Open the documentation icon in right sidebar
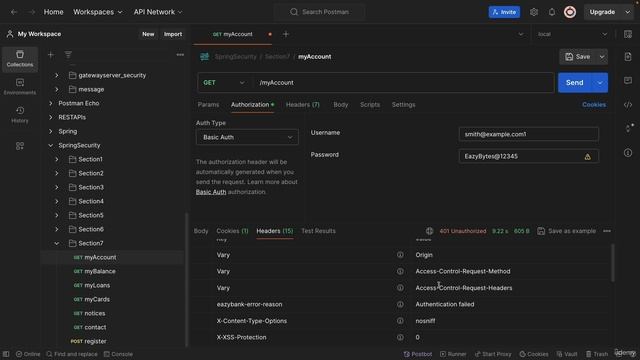The height and width of the screenshot is (360, 640). click(x=628, y=57)
